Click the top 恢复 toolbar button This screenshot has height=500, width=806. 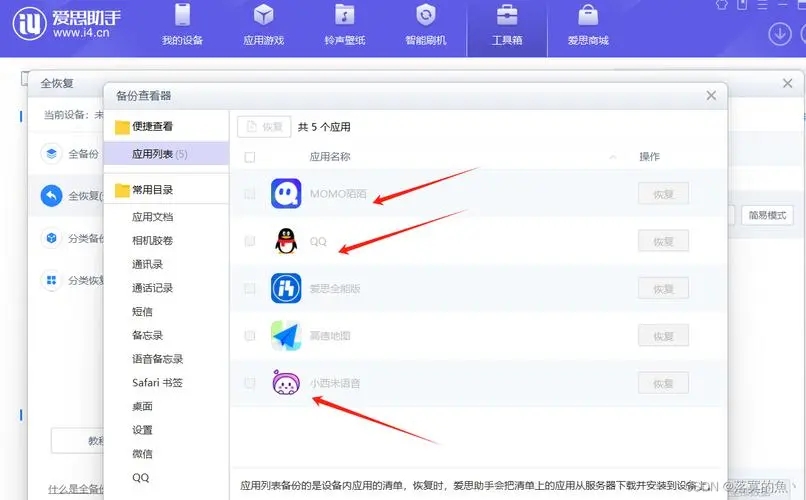tap(264, 126)
